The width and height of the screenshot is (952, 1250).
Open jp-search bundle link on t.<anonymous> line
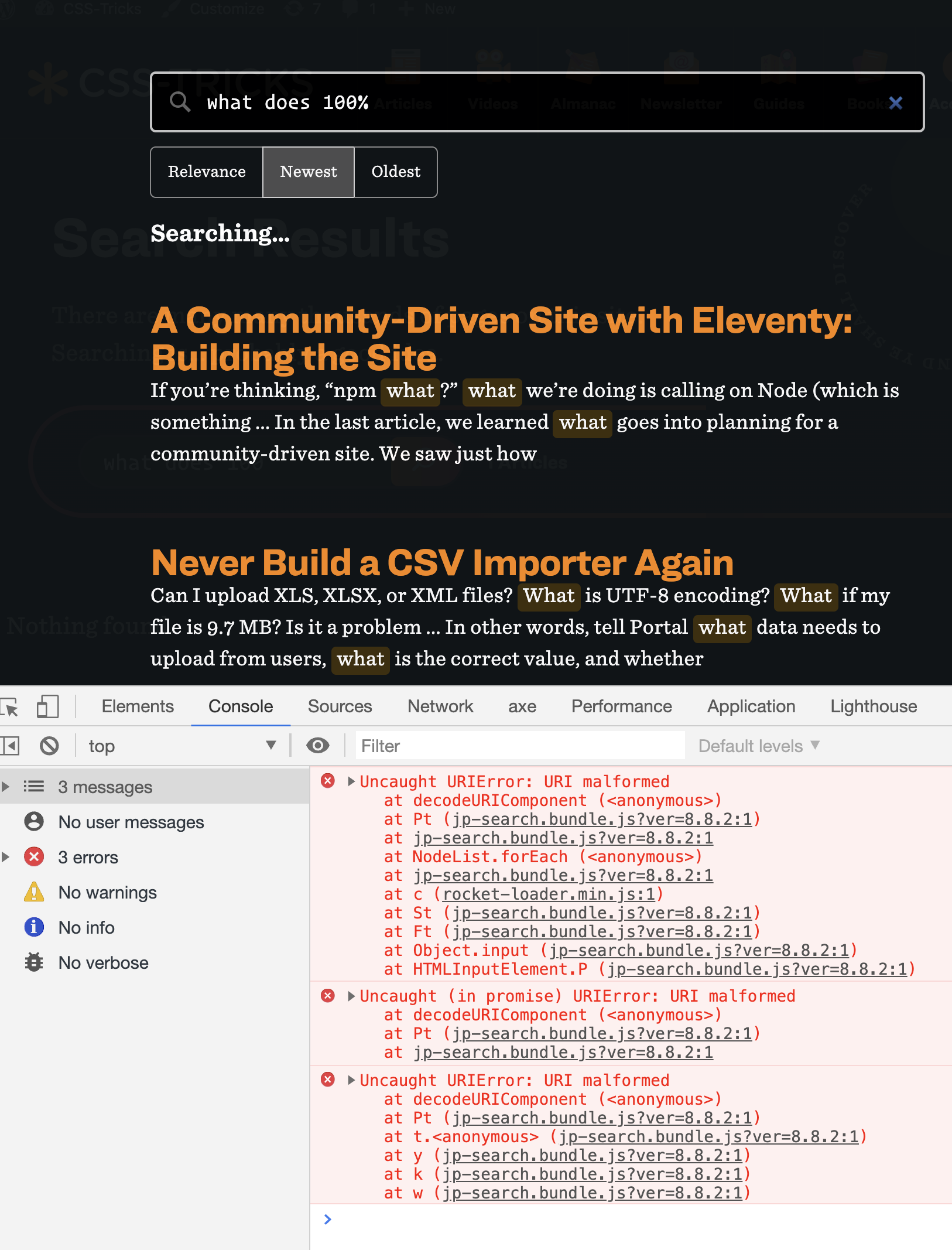point(709,1136)
